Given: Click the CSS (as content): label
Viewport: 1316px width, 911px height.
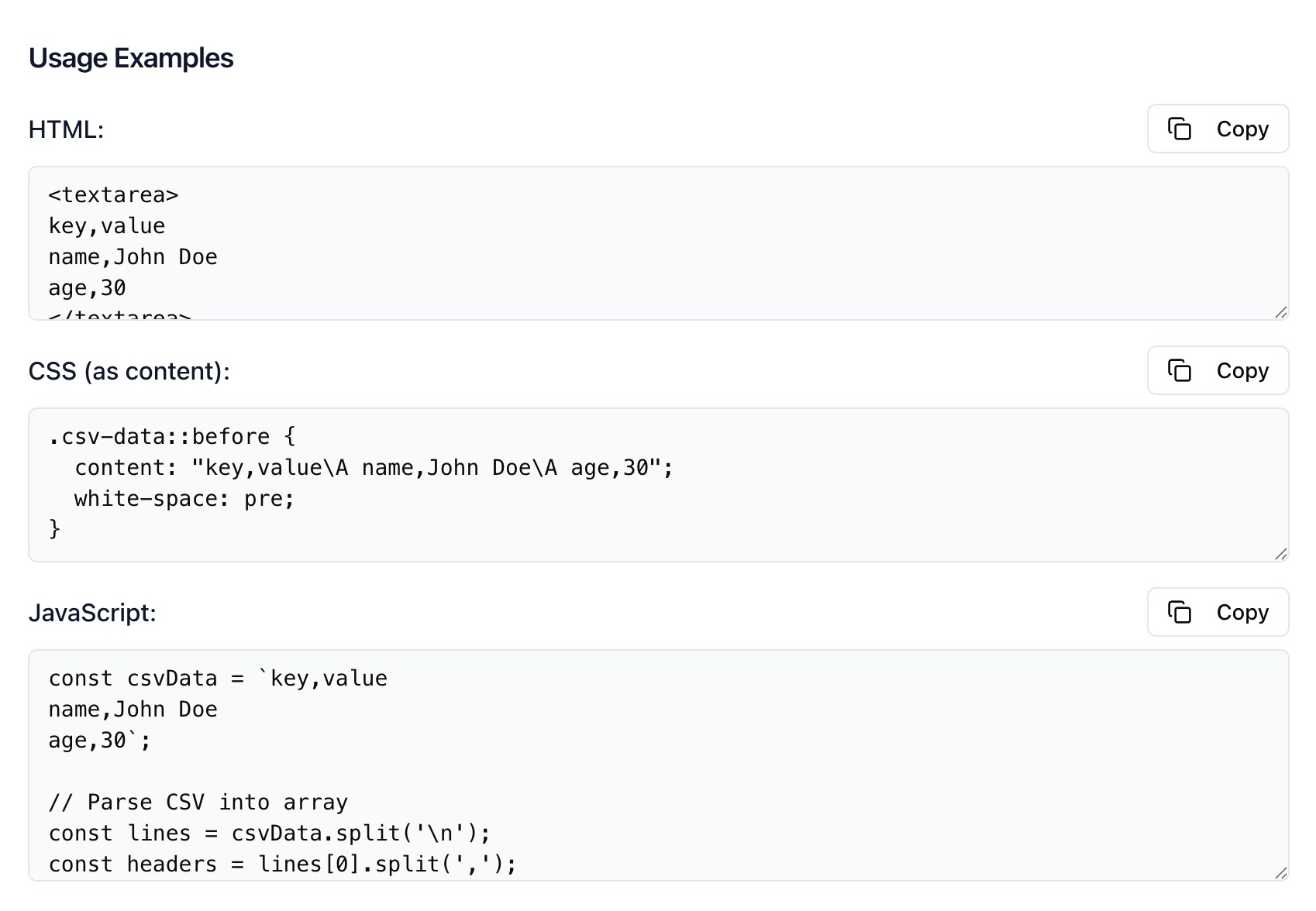Looking at the screenshot, I should [129, 371].
